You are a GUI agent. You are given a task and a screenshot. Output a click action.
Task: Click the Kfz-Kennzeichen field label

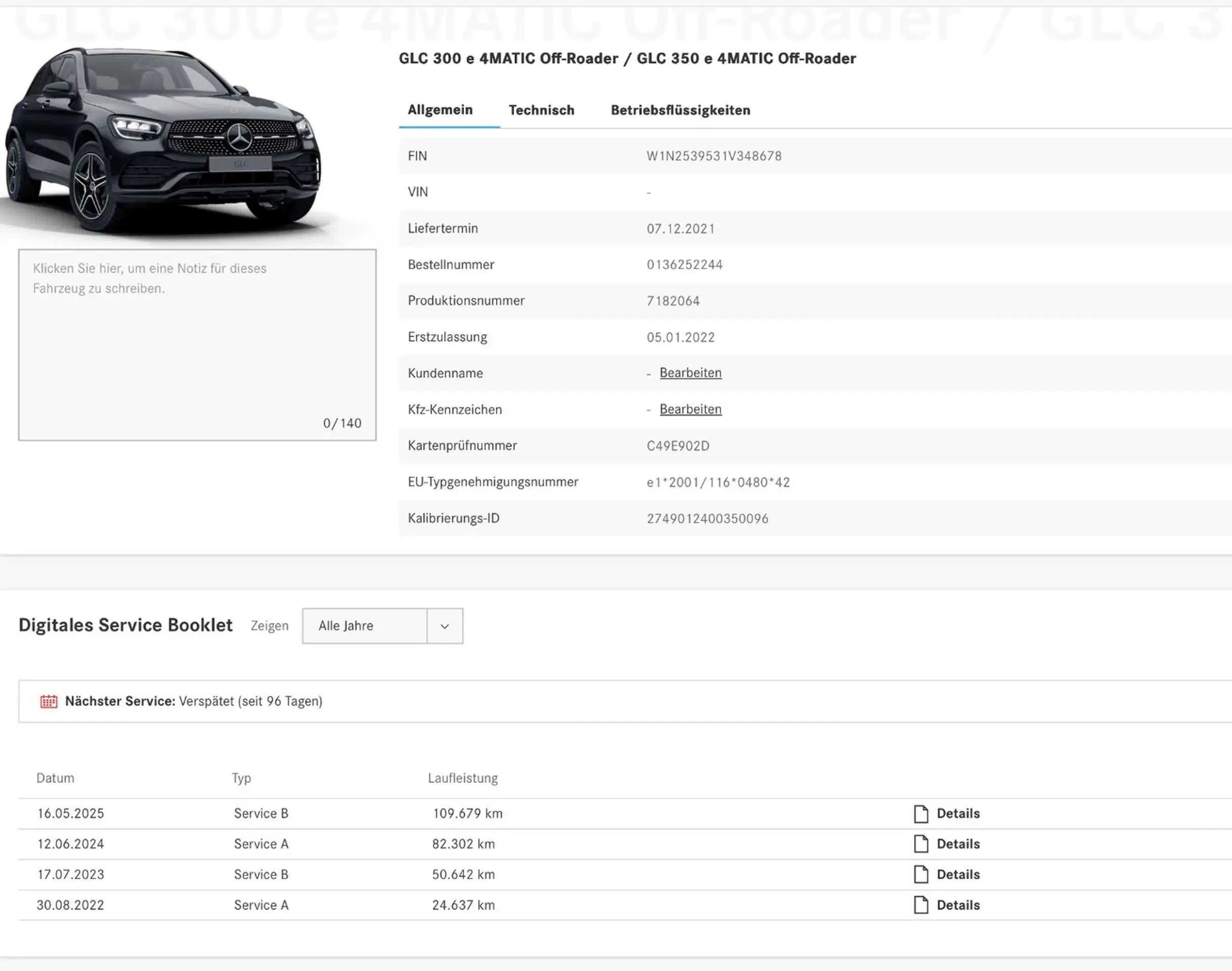click(455, 409)
